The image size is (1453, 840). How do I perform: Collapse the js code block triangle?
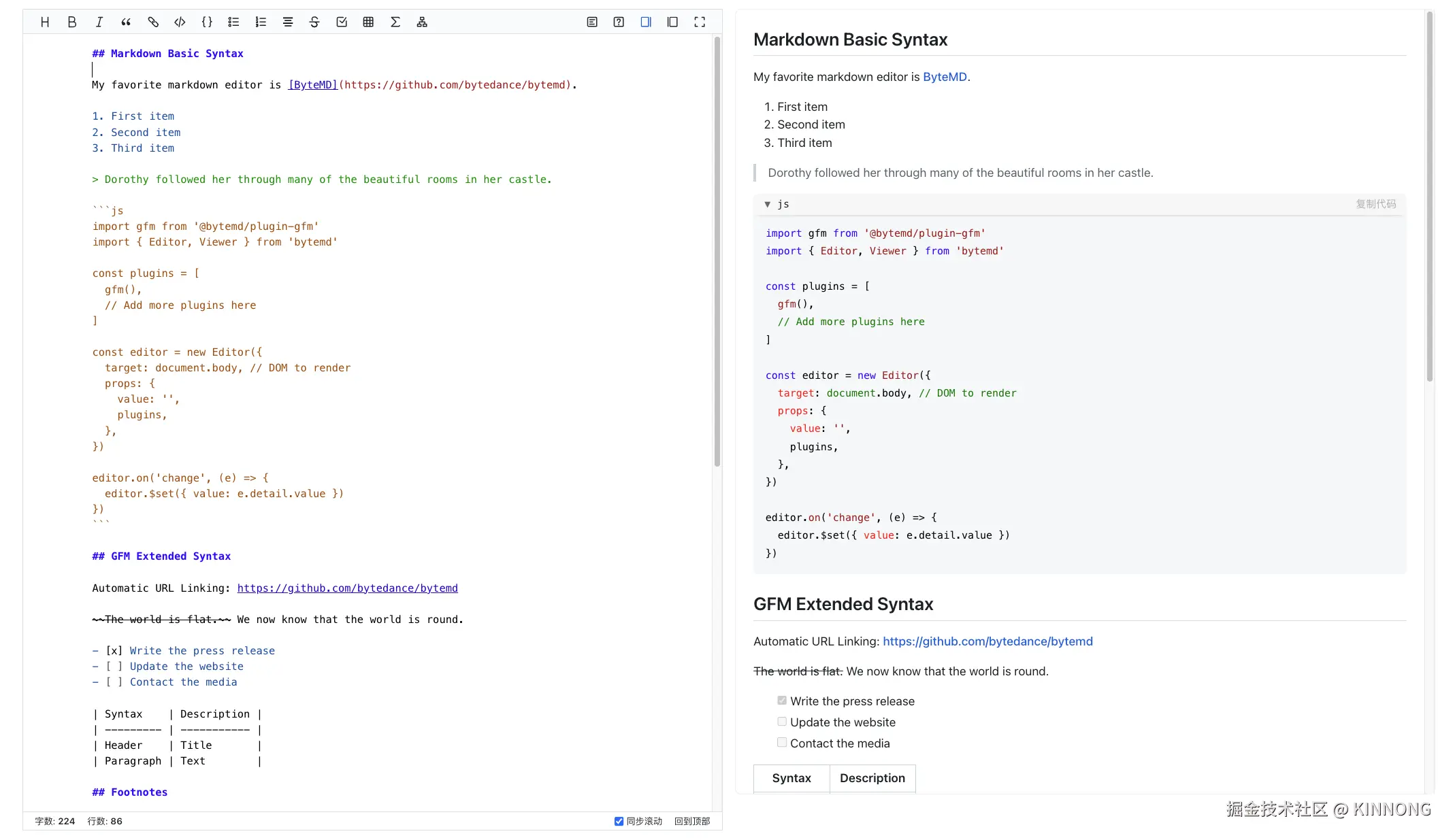click(x=768, y=204)
